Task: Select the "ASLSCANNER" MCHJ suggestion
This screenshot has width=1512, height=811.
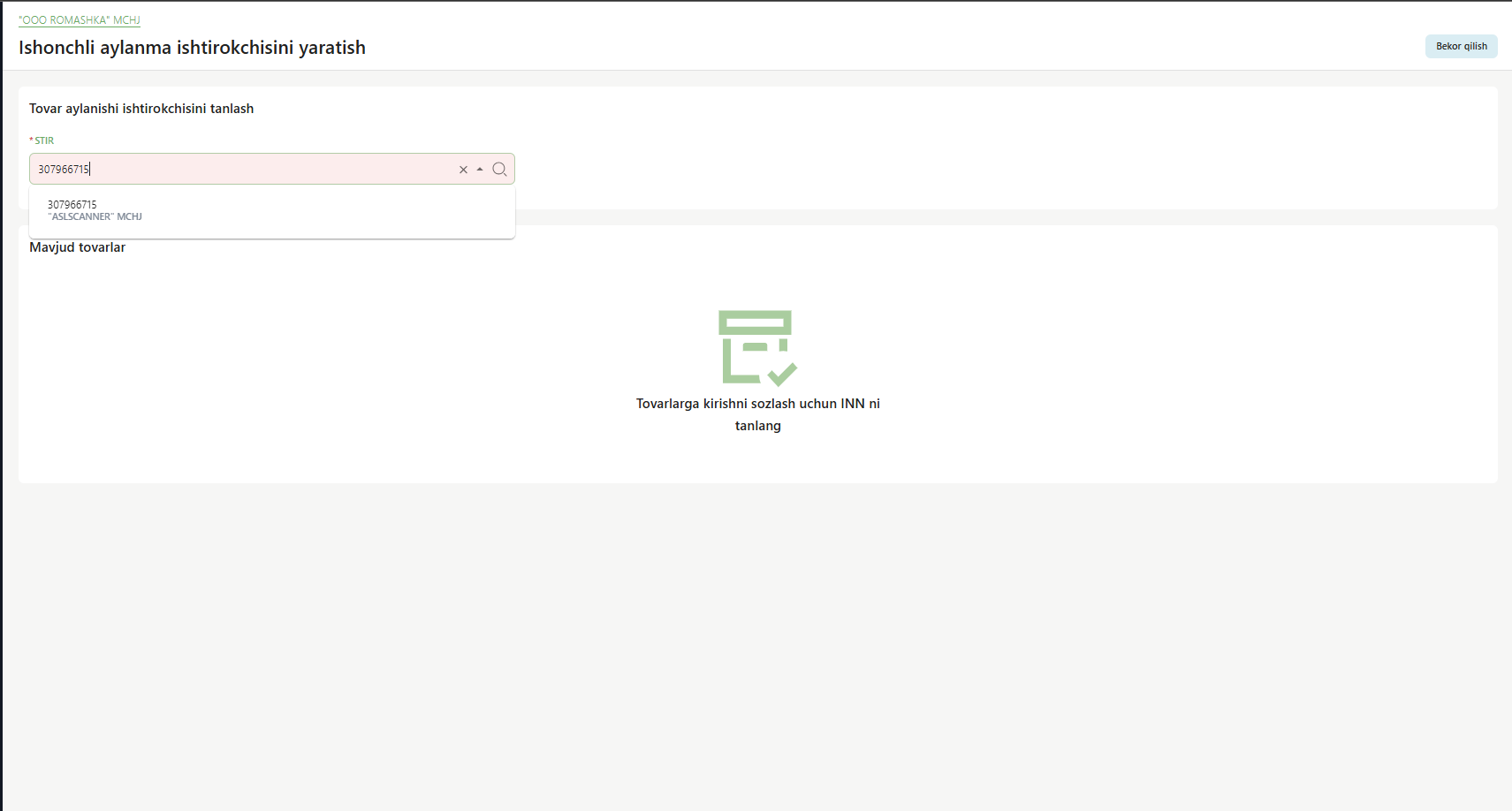Action: 95,217
